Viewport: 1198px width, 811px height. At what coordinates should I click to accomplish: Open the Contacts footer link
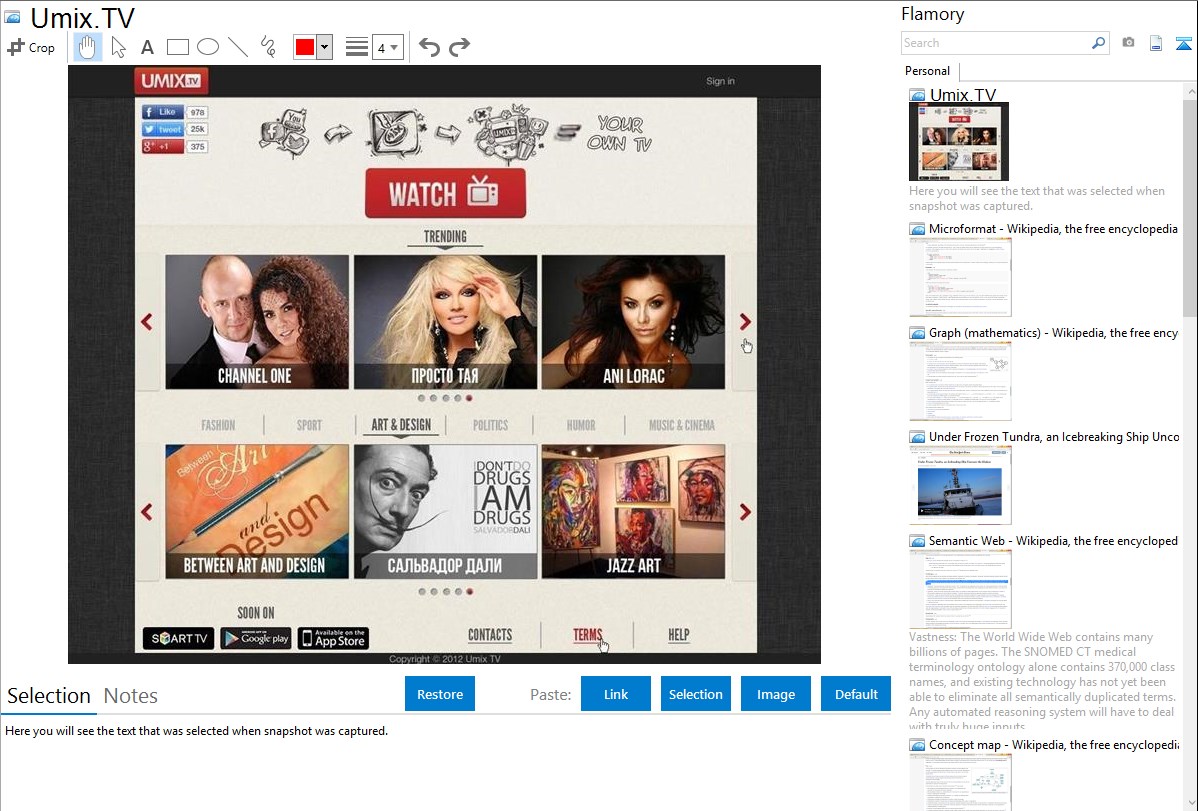tap(490, 635)
